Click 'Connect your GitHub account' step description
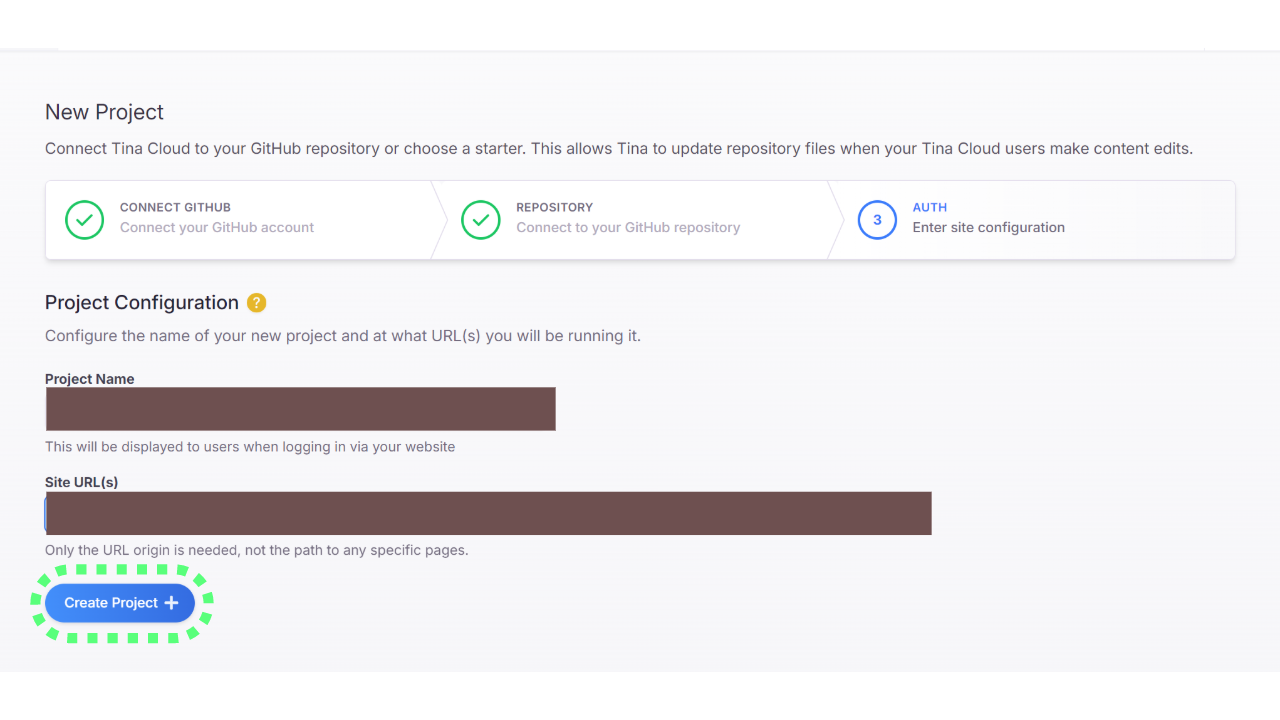 point(217,228)
